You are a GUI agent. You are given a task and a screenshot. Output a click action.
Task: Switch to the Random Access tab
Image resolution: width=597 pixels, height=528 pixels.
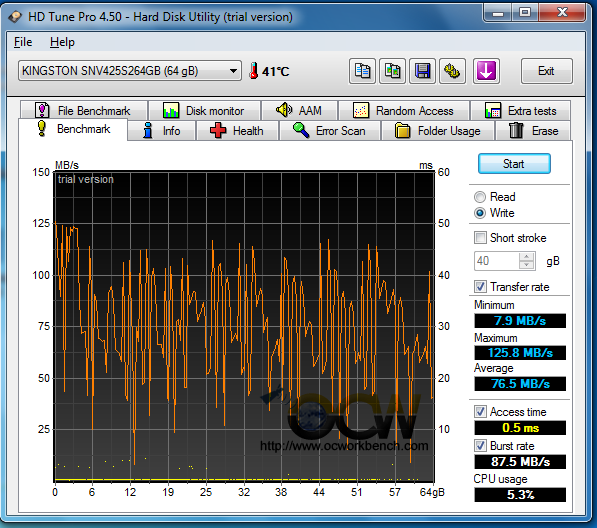click(x=404, y=111)
